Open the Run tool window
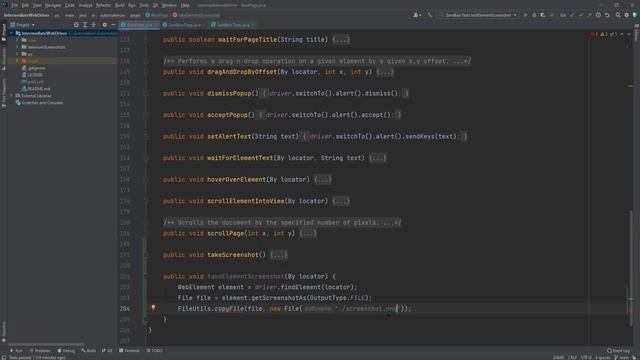Screen dimensions: 640x360 point(16,351)
